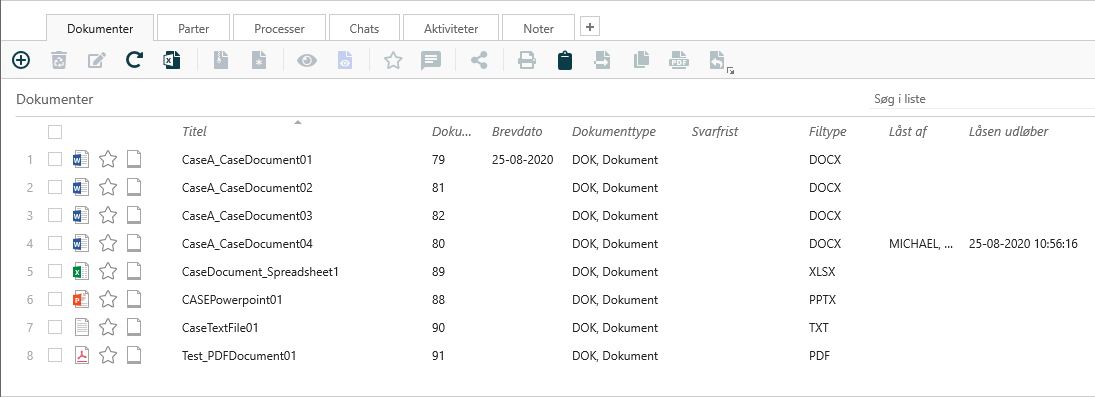Click the share icon in toolbar

tap(479, 60)
